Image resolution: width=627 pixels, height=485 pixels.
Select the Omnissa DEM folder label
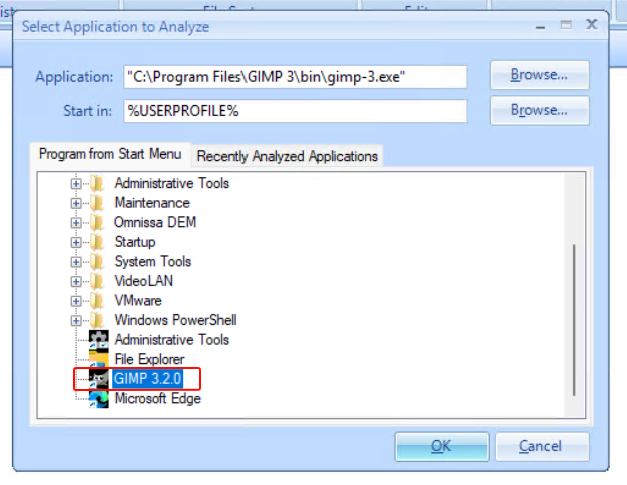click(x=155, y=223)
